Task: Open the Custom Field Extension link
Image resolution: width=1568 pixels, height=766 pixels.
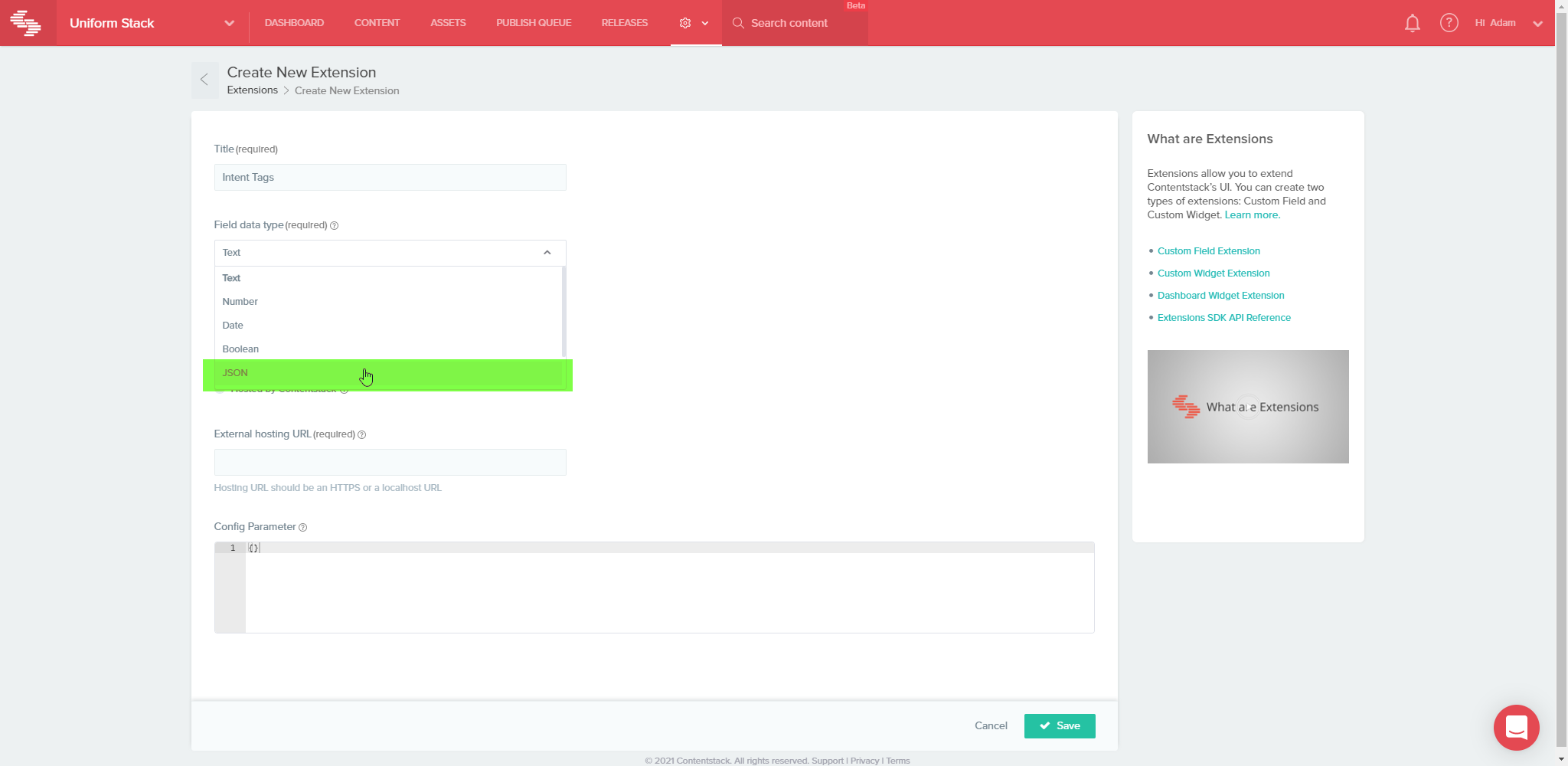Action: [x=1209, y=251]
